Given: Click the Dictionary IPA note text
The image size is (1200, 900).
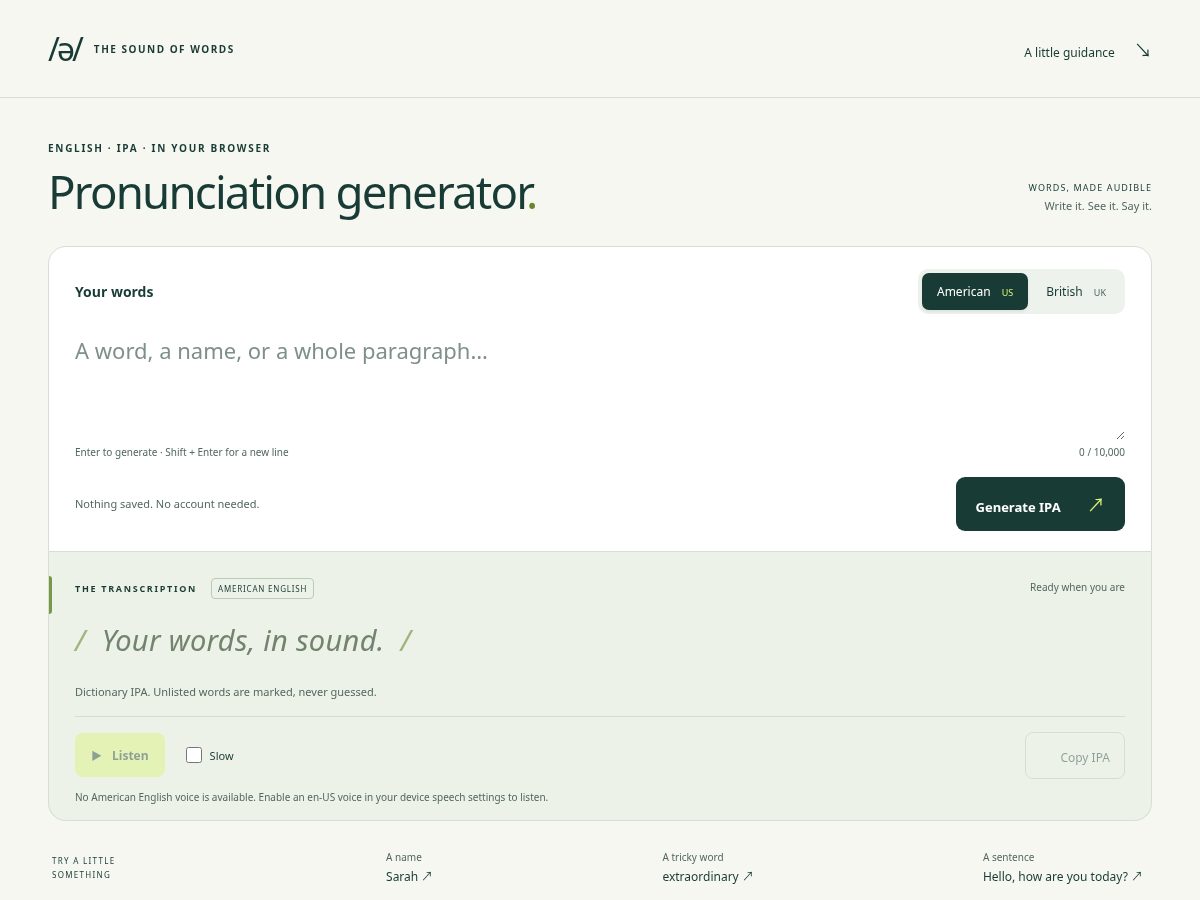Looking at the screenshot, I should (226, 692).
